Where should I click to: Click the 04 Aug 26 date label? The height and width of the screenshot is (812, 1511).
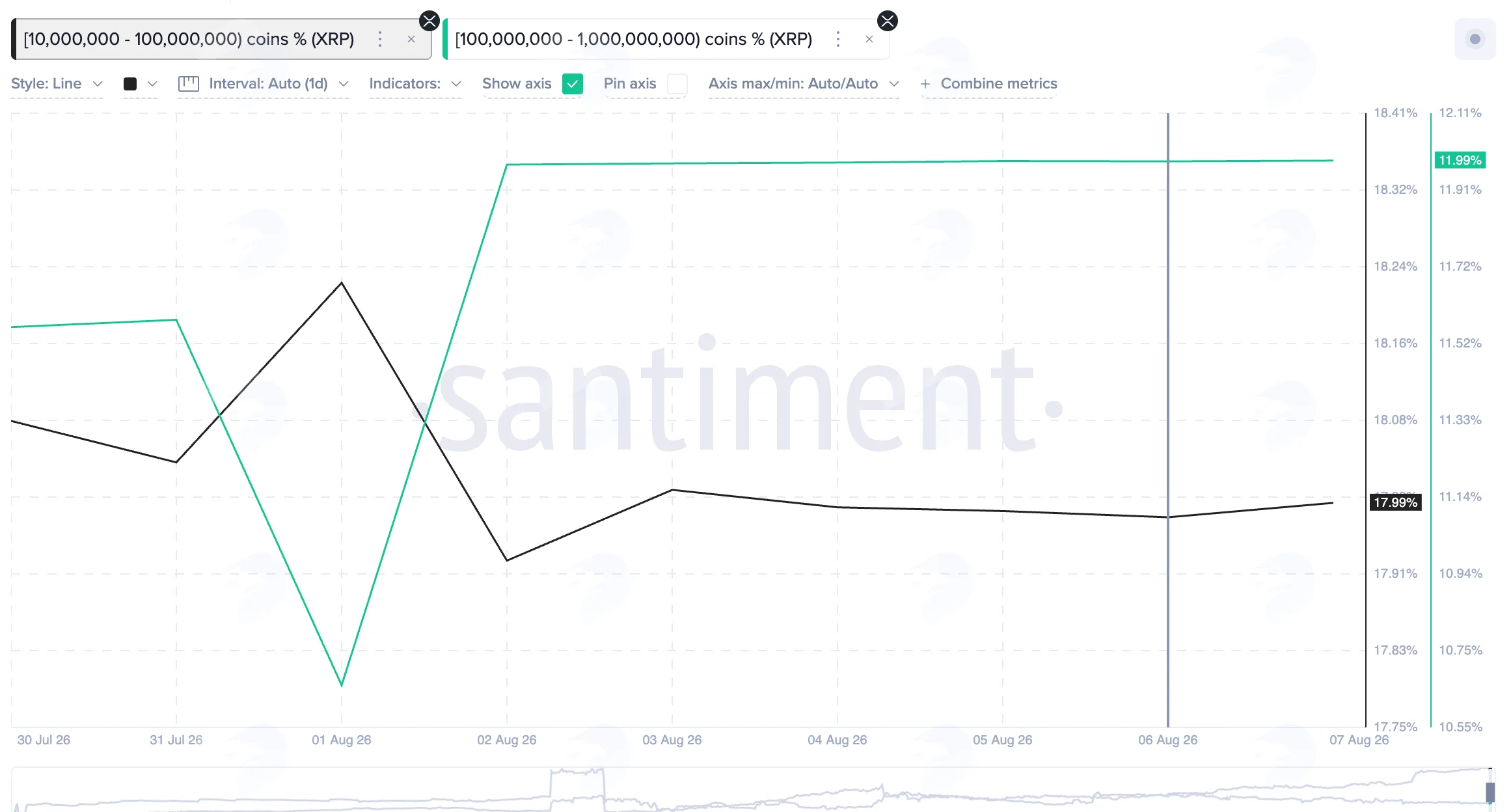point(837,740)
